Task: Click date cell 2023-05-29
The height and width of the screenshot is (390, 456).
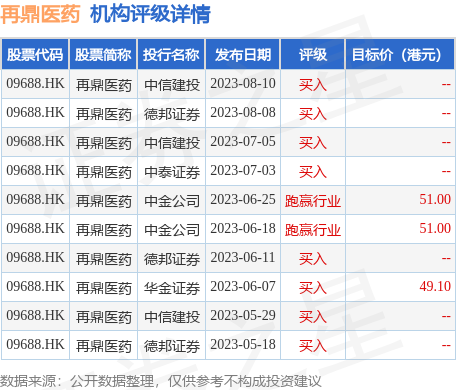Action: click(243, 315)
